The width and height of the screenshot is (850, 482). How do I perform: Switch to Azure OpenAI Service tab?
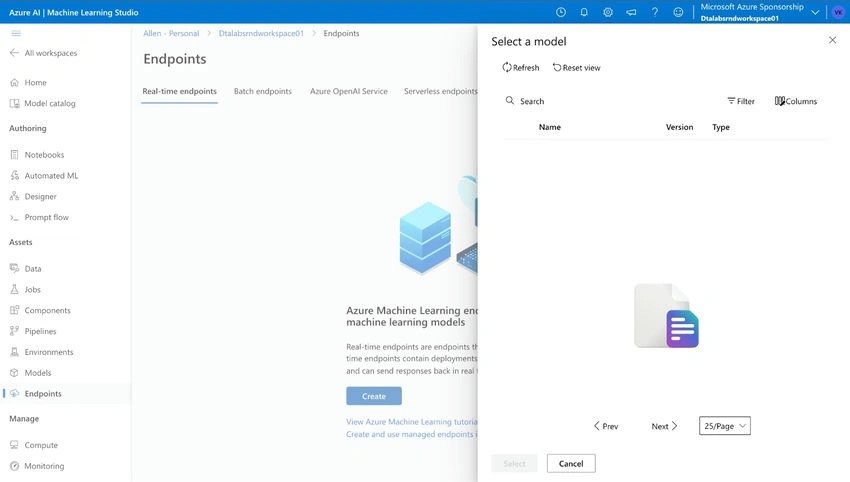(x=349, y=91)
